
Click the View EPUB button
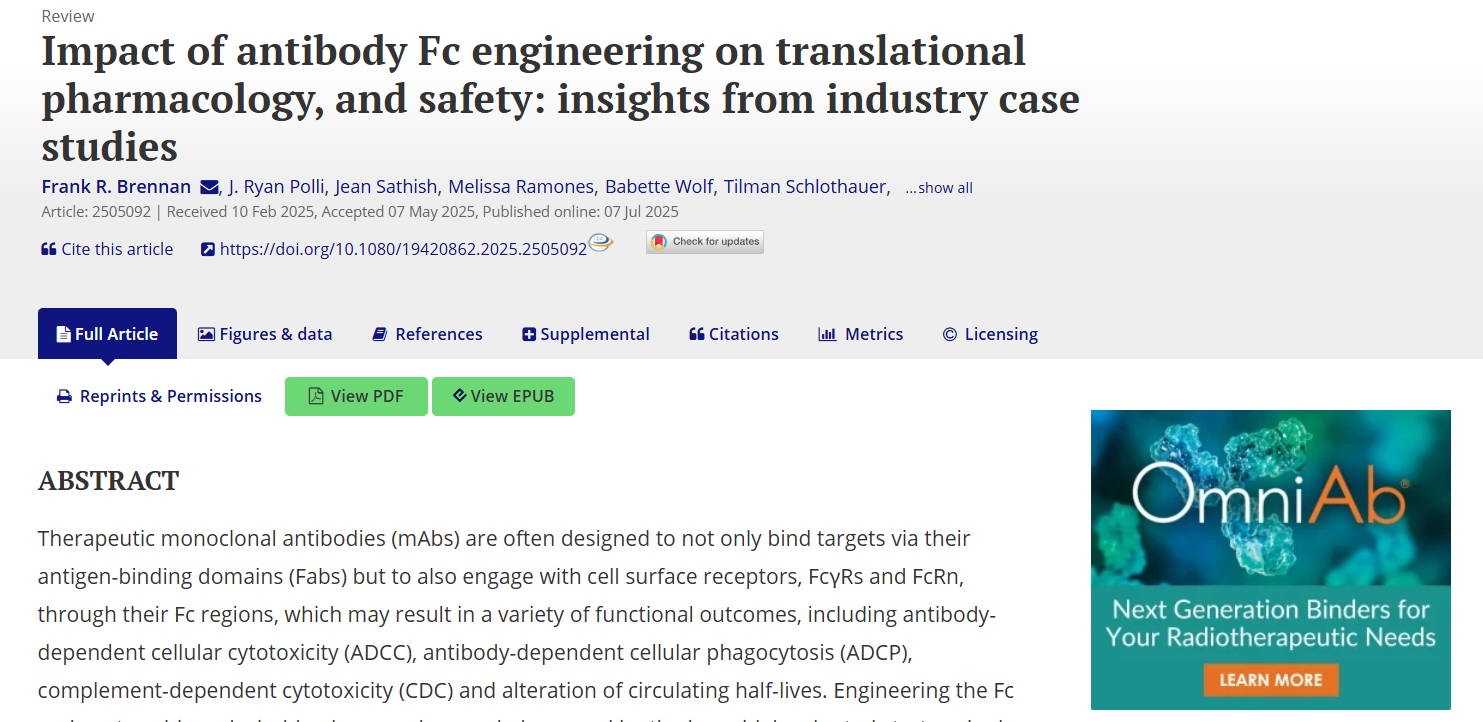(503, 396)
